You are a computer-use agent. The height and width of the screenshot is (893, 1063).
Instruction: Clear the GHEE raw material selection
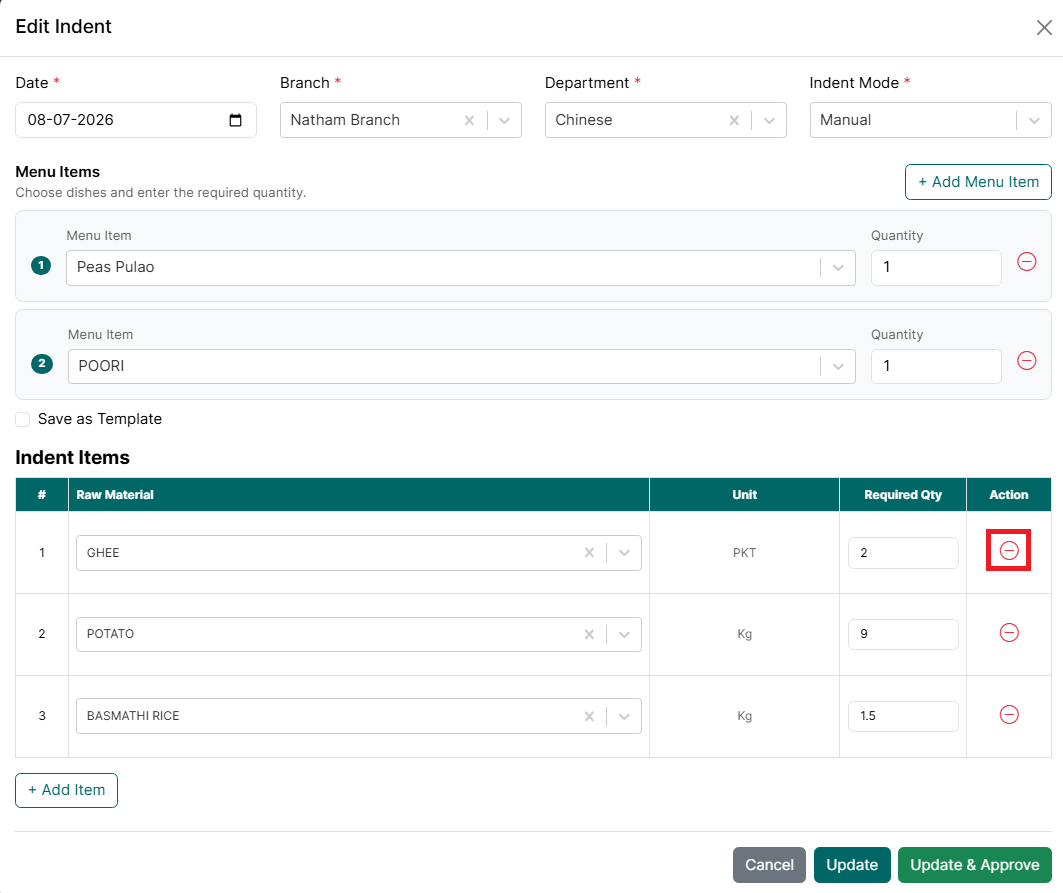589,553
